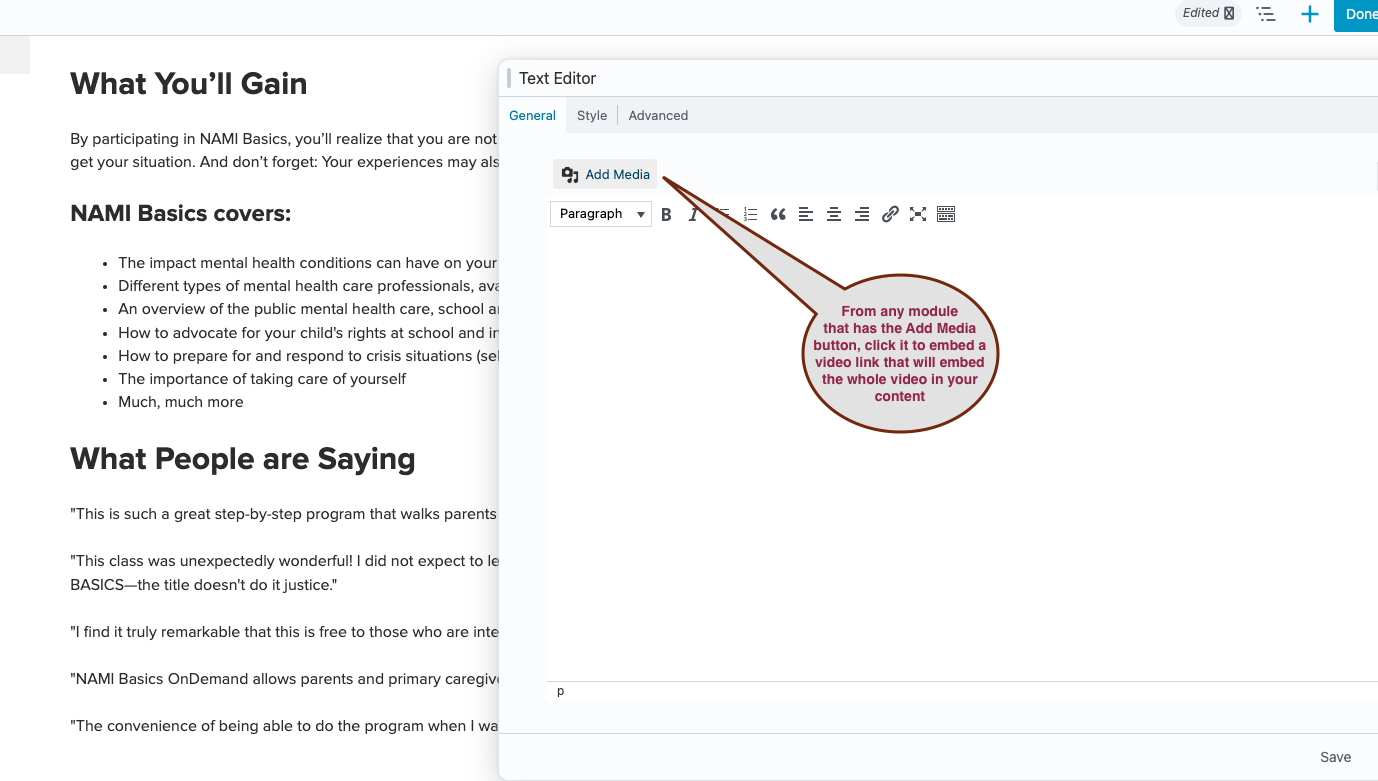The image size is (1378, 781).
Task: Click 'This is such a great step-by-step program'
Action: (284, 514)
